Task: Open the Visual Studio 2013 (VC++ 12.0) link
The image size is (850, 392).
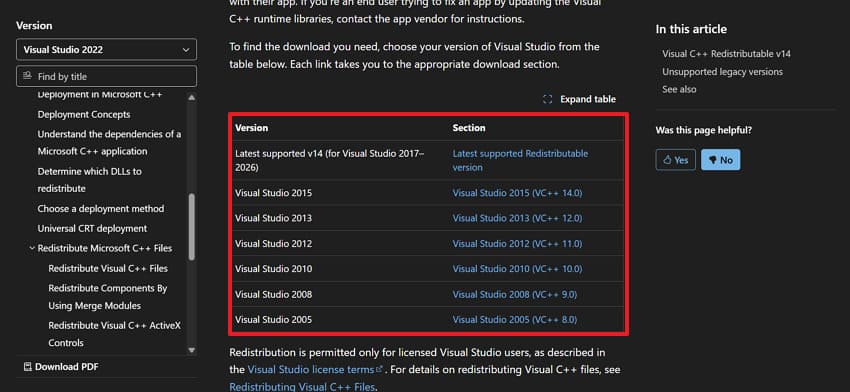Action: 517,218
